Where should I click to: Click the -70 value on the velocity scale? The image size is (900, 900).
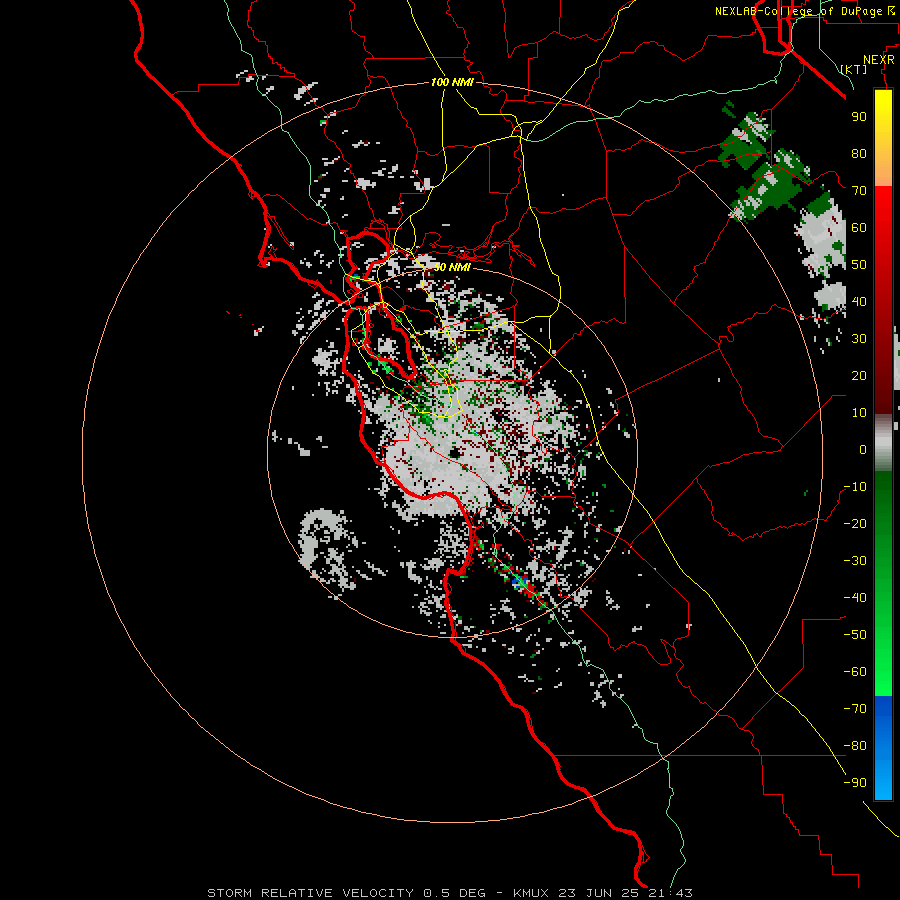(x=855, y=709)
